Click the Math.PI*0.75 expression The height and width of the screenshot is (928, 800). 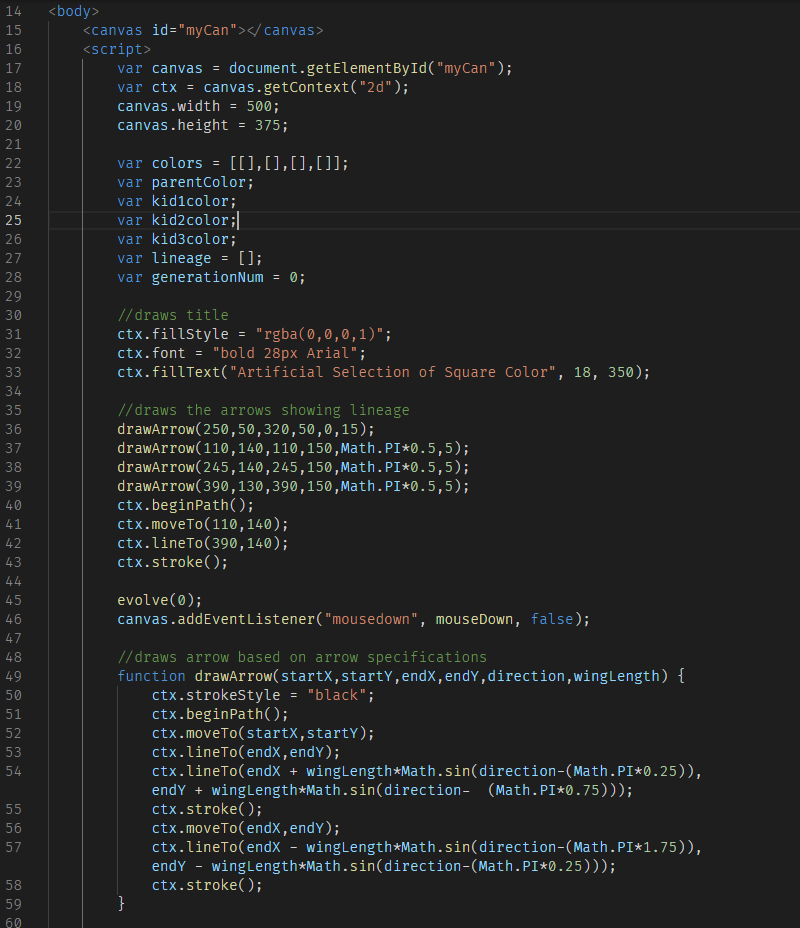pyautogui.click(x=547, y=790)
